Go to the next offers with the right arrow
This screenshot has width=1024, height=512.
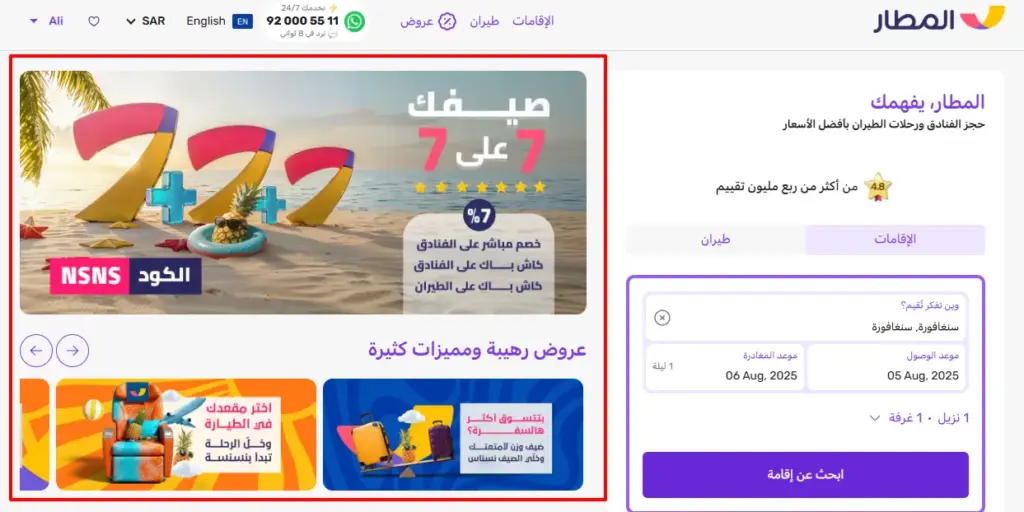click(x=72, y=351)
